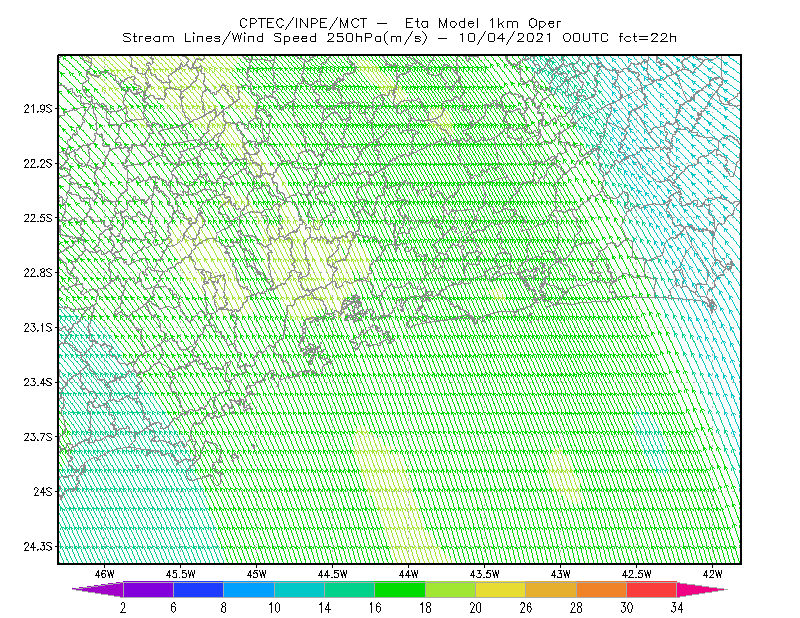Click the 'fct=22h' forecast hour text
800x618 pixels.
[647, 38]
